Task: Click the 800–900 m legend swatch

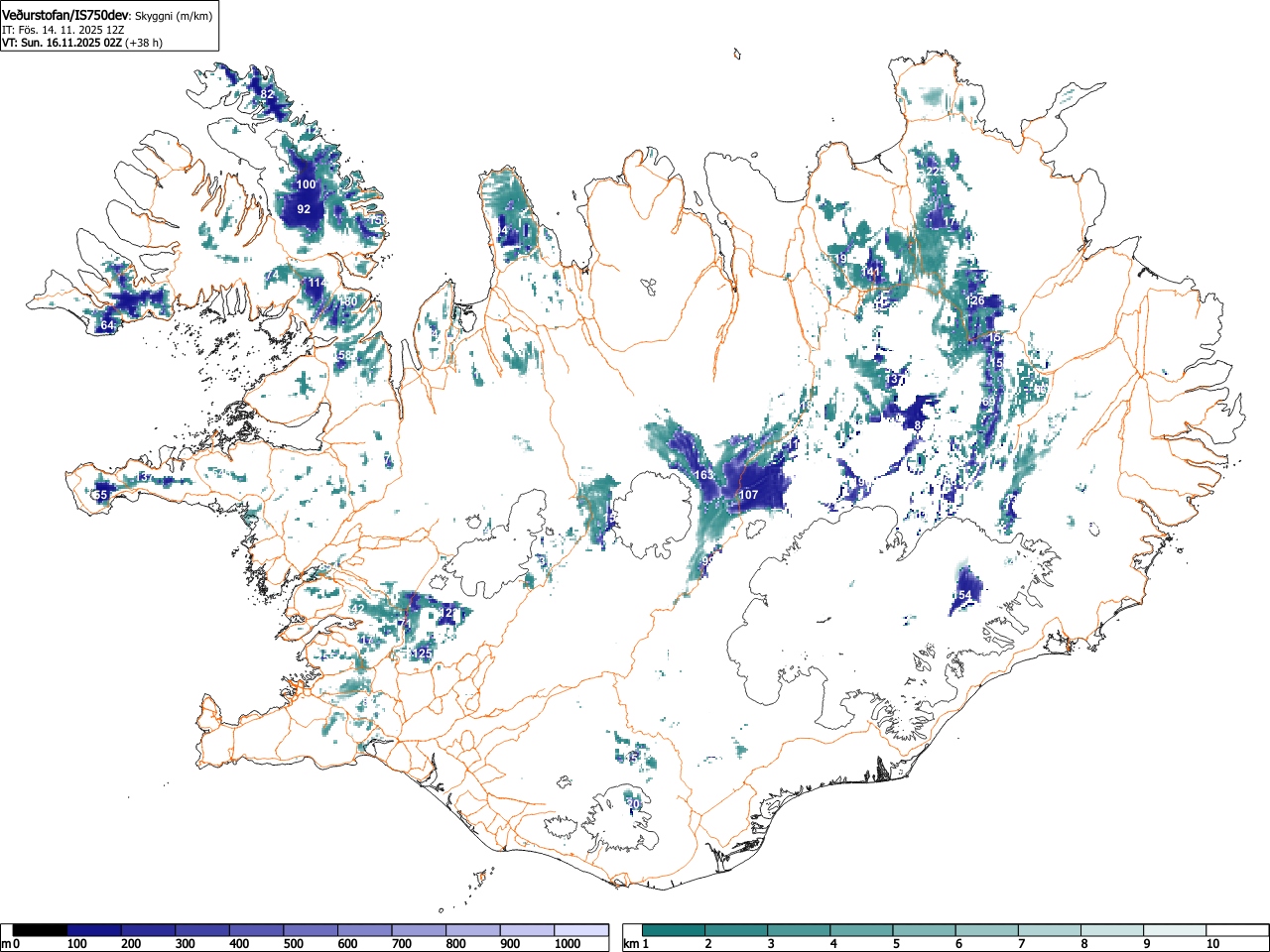Action: coord(473,930)
